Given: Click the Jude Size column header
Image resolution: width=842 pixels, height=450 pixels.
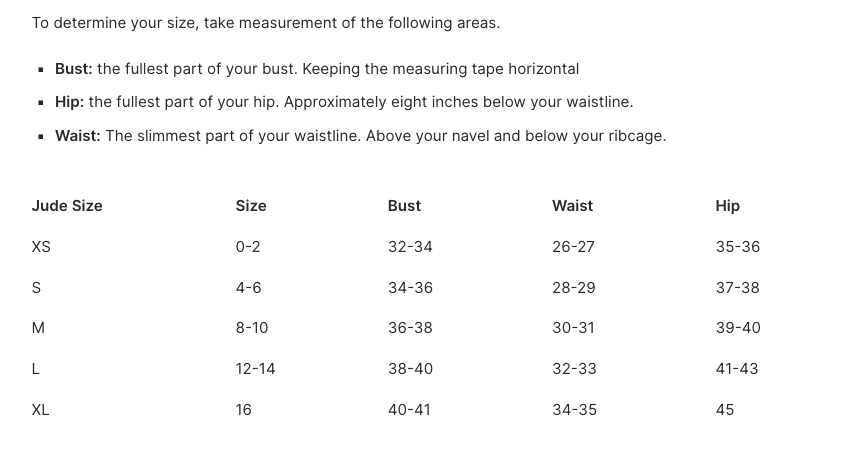Looking at the screenshot, I should (x=67, y=206).
